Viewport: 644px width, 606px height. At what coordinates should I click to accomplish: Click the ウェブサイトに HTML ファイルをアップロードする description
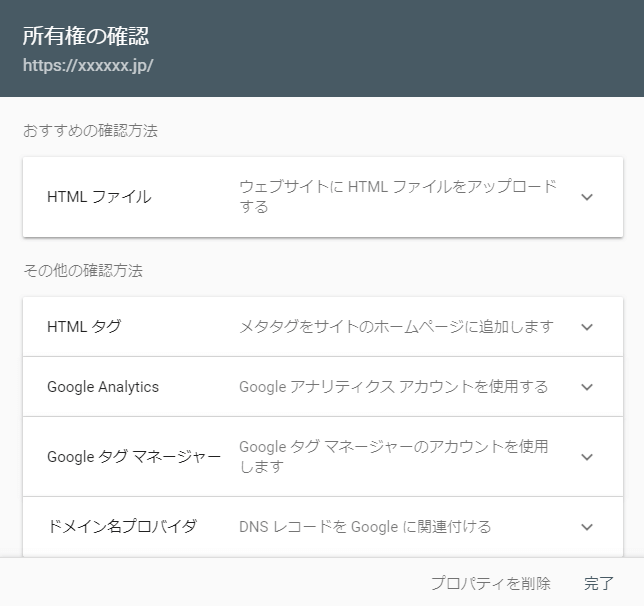point(398,196)
